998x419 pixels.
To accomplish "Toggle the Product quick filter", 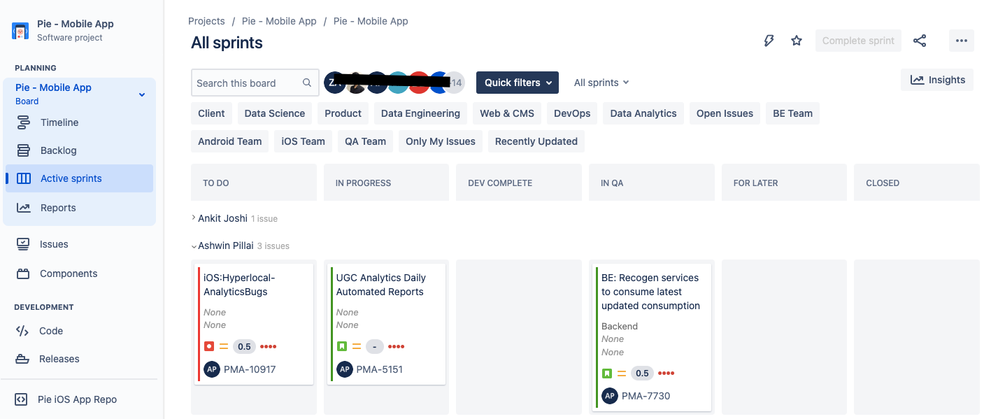I will pyautogui.click(x=342, y=113).
